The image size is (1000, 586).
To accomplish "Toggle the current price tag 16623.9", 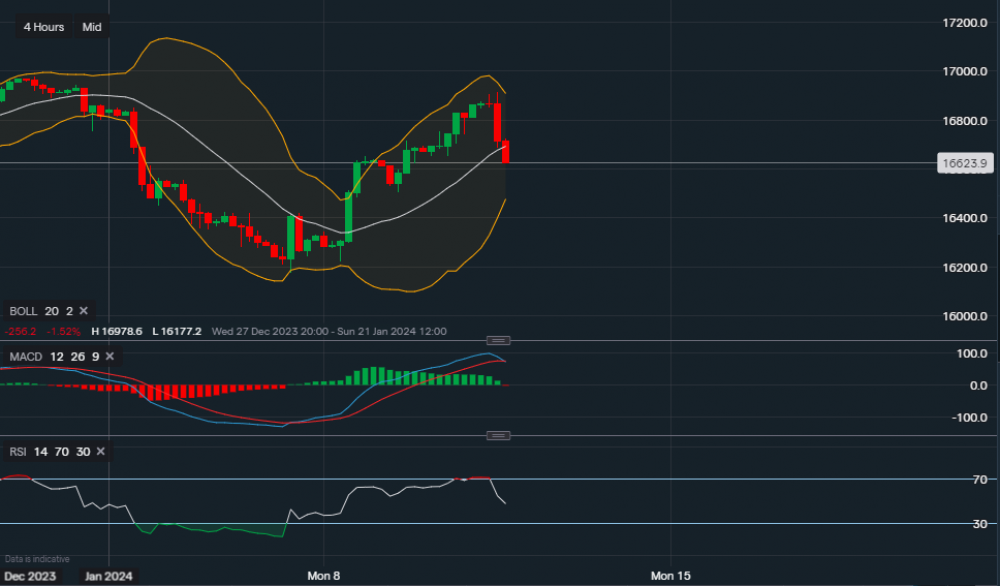I will pyautogui.click(x=964, y=163).
